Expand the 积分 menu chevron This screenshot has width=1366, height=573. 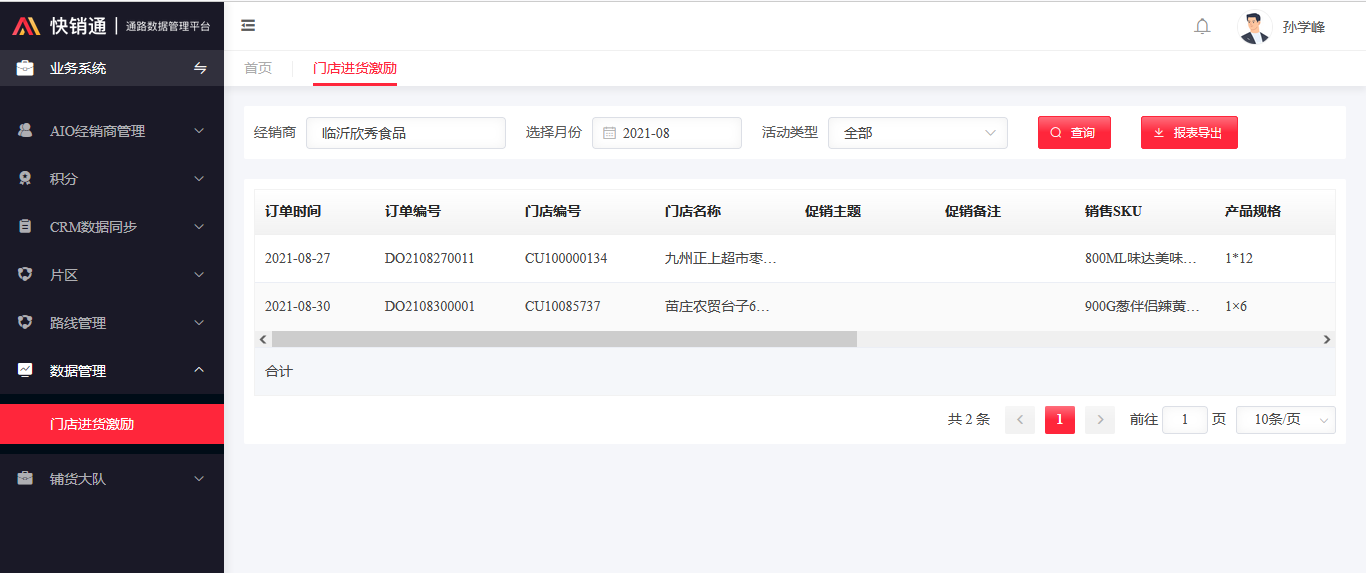[199, 179]
